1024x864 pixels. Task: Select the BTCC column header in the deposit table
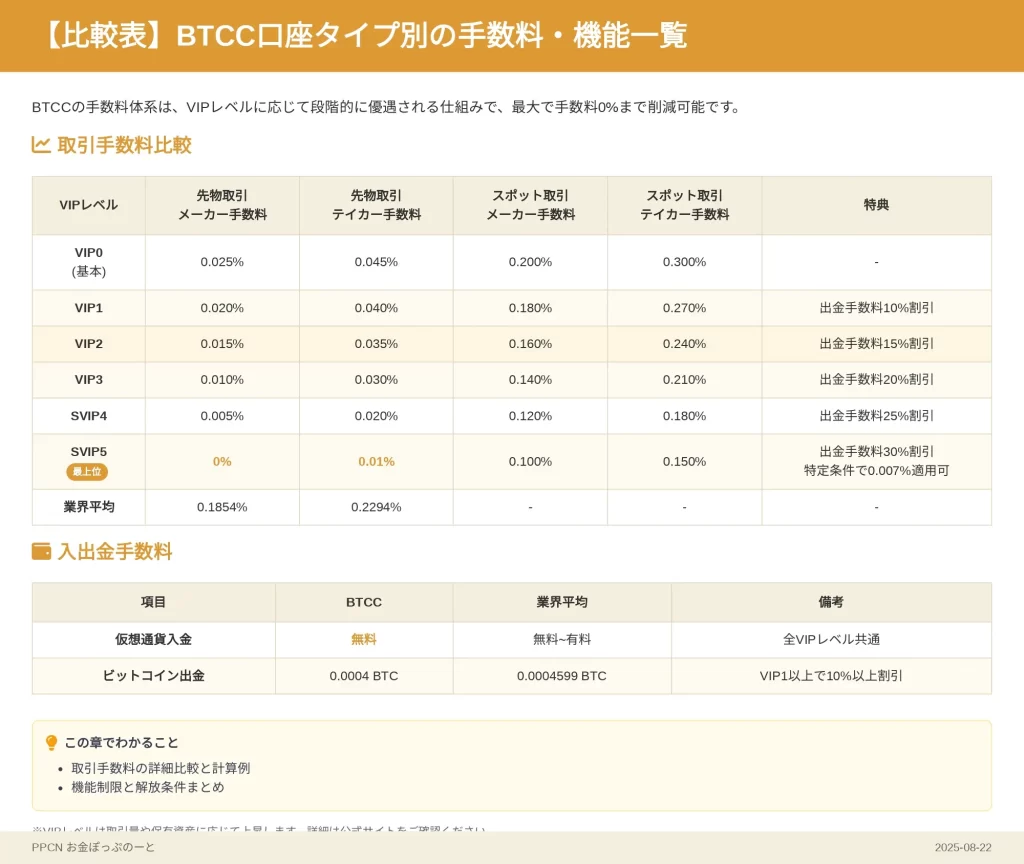(364, 602)
